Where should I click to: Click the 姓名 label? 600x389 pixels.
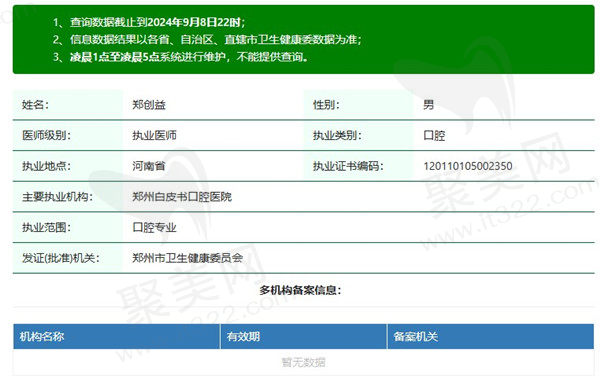(x=35, y=105)
